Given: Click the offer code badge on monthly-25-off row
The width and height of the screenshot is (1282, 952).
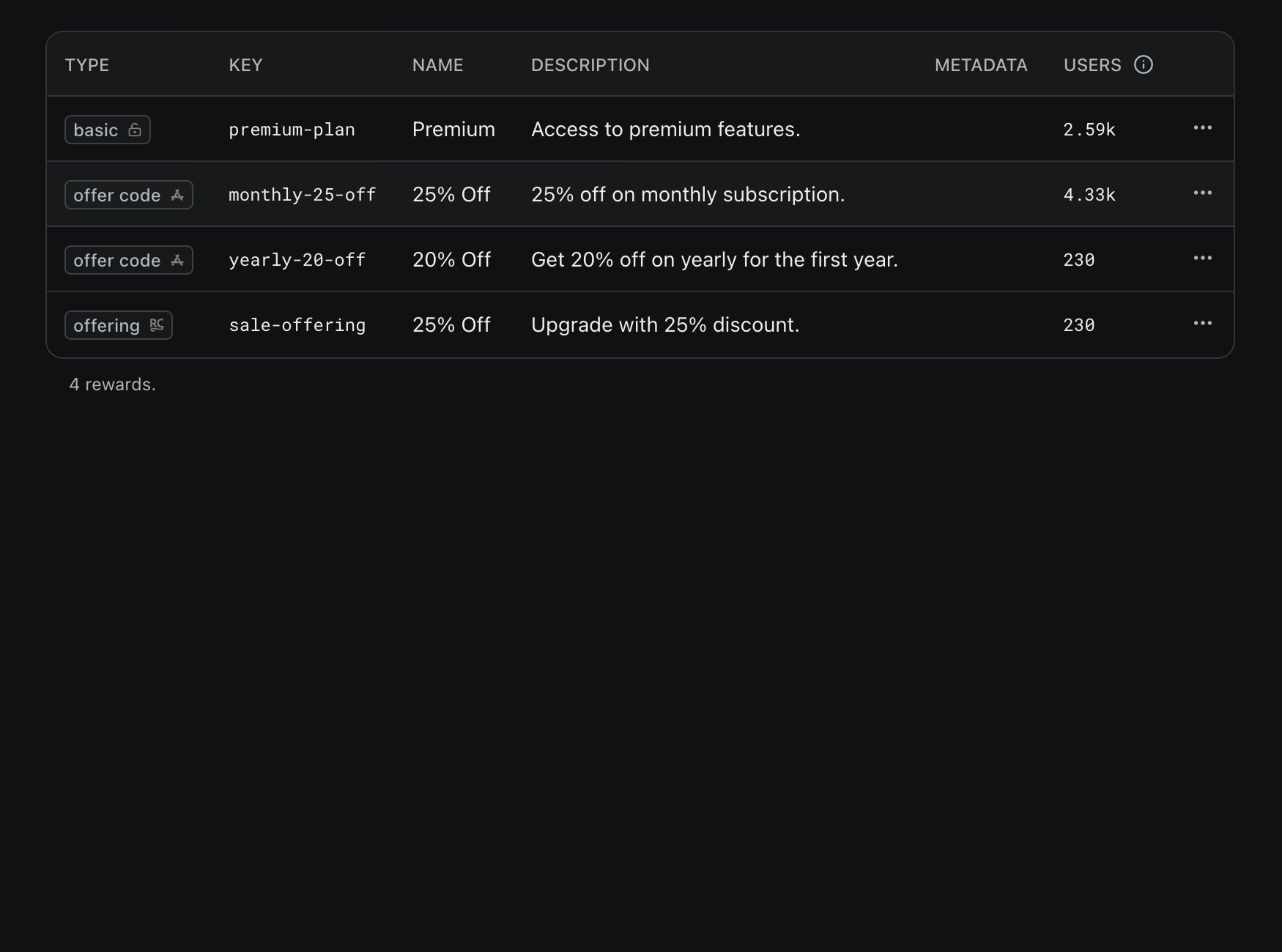Looking at the screenshot, I should tap(128, 195).
